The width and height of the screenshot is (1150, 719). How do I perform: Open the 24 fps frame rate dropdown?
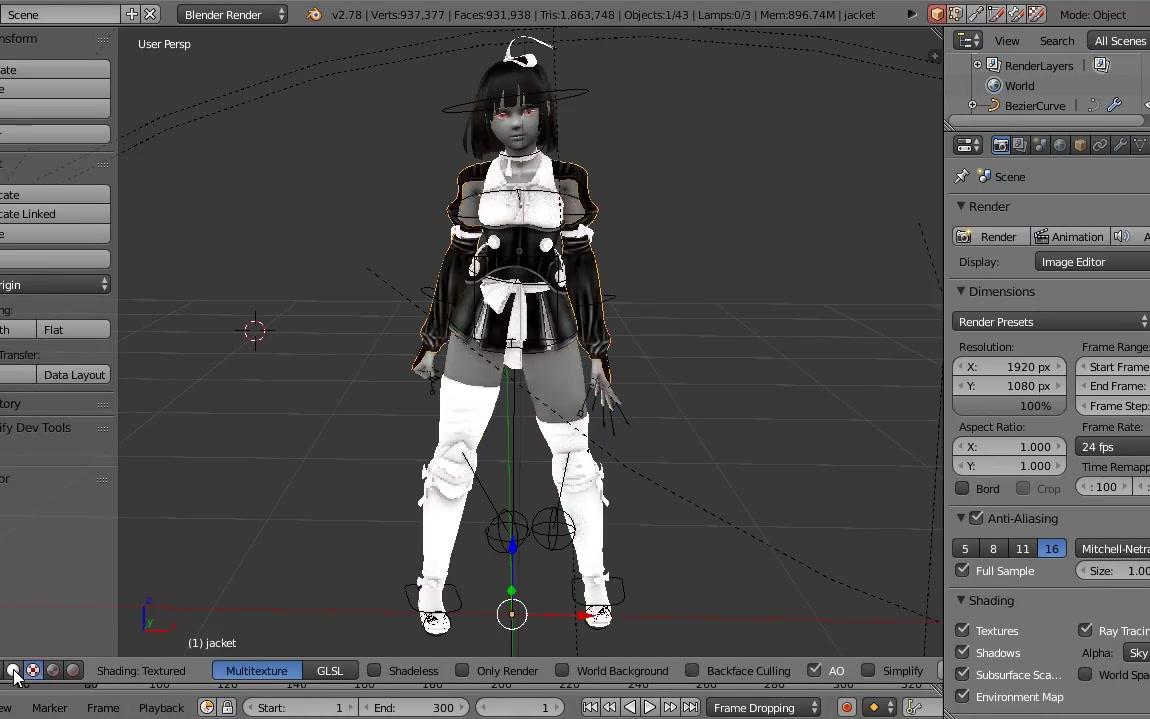[x=1113, y=446]
